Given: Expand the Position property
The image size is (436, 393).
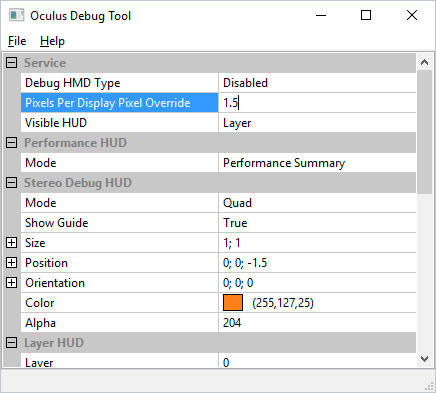Looking at the screenshot, I should tap(11, 263).
